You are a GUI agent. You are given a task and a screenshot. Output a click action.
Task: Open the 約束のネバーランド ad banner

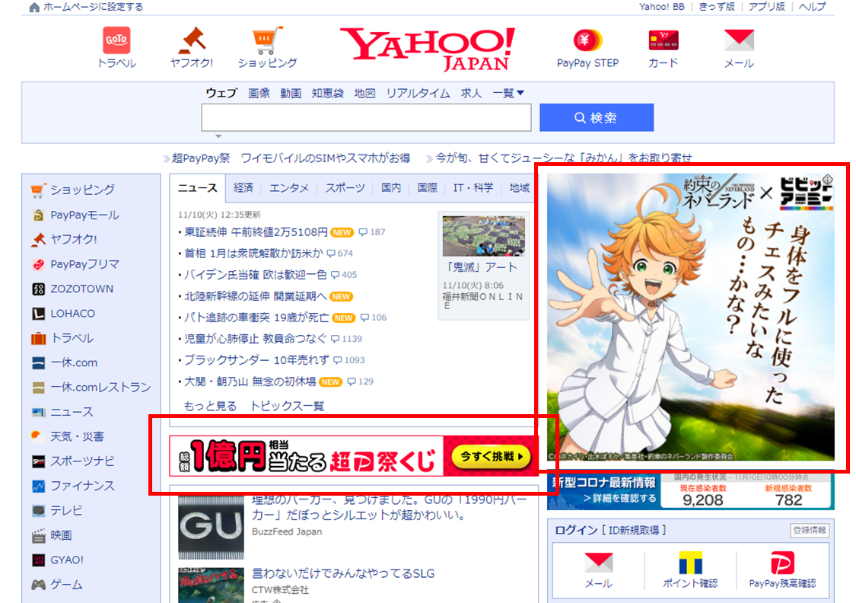pos(691,317)
